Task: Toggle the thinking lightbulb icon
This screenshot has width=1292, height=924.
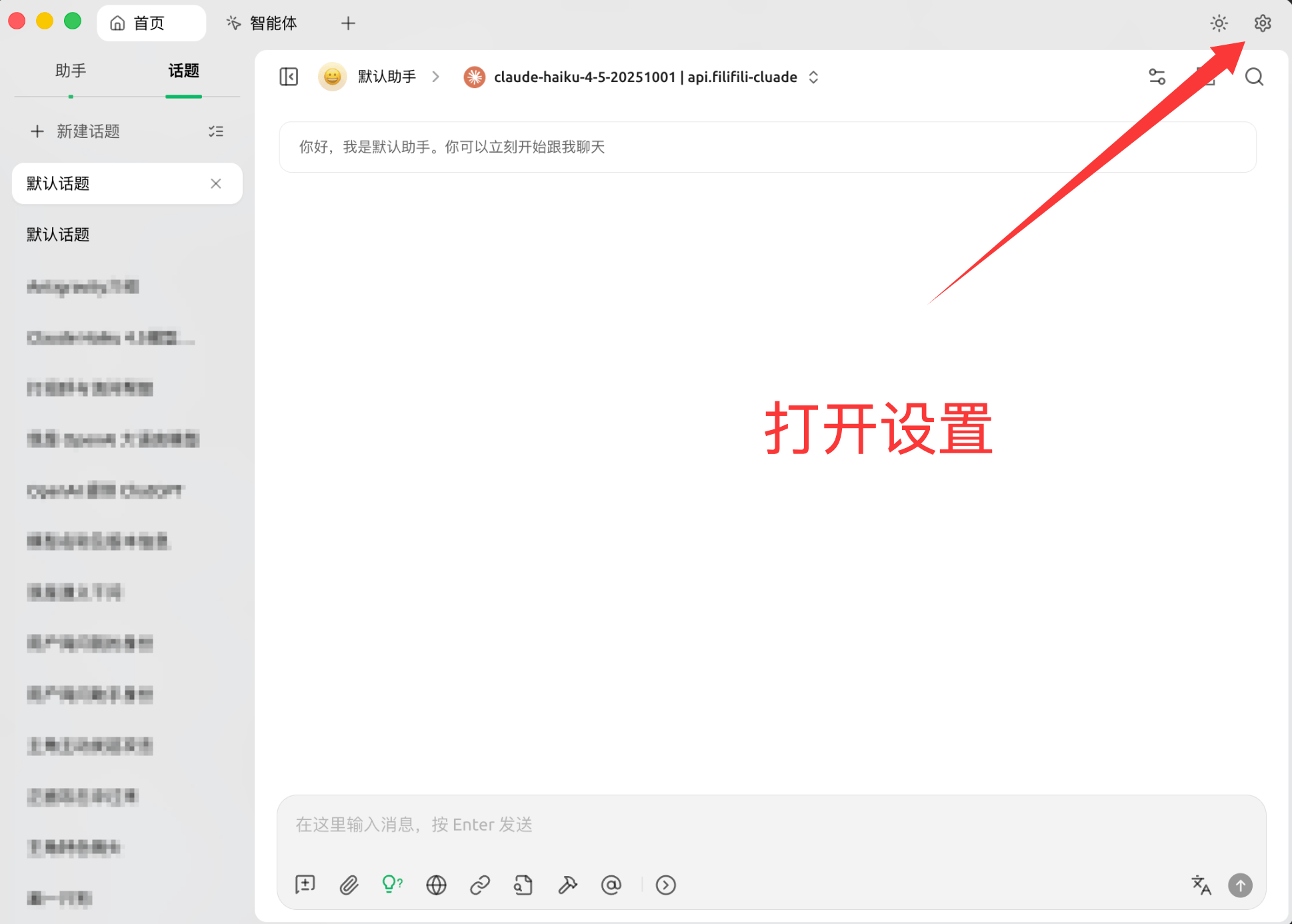Action: (392, 885)
